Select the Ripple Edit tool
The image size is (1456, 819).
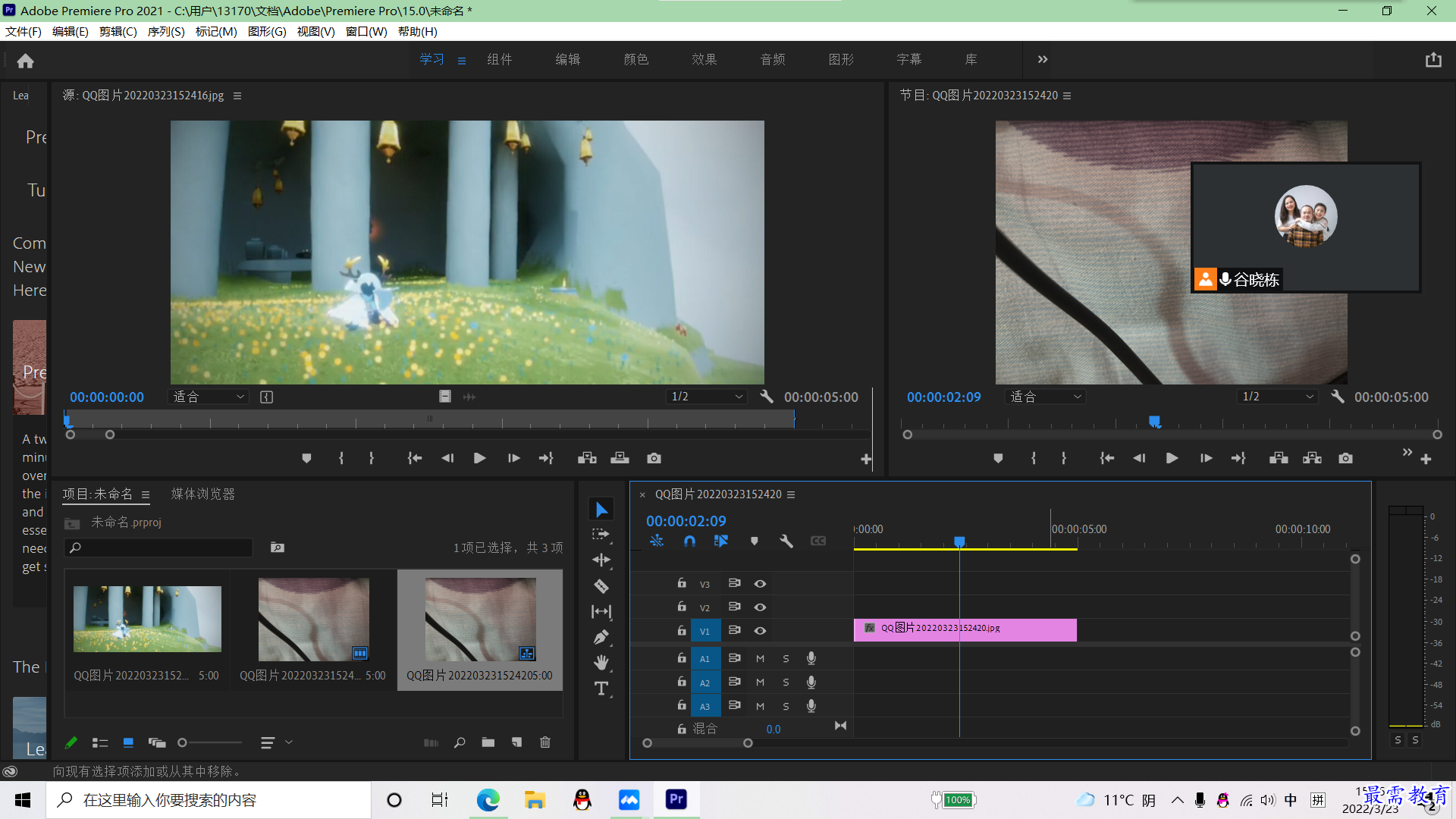coord(601,560)
